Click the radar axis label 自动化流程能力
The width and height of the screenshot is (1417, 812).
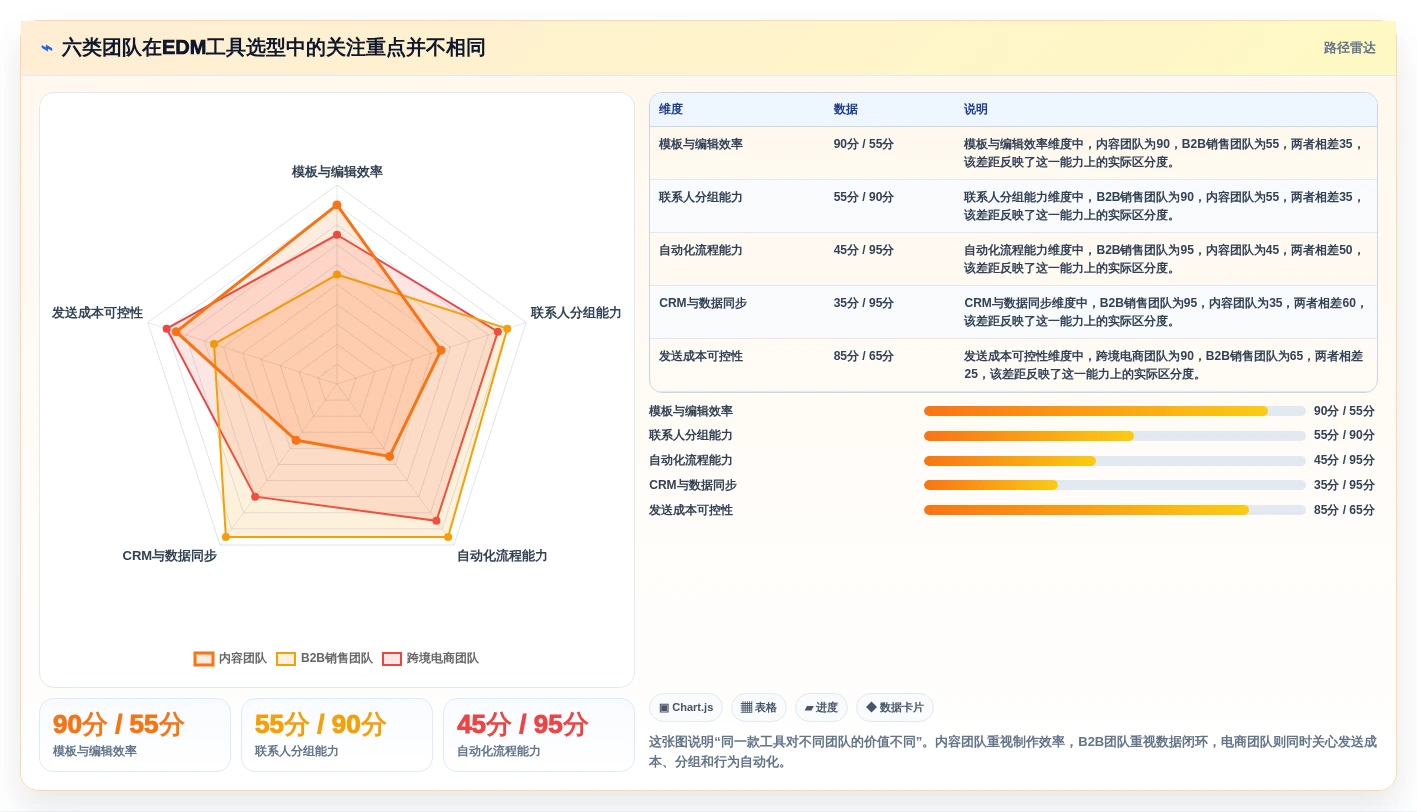[x=502, y=556]
